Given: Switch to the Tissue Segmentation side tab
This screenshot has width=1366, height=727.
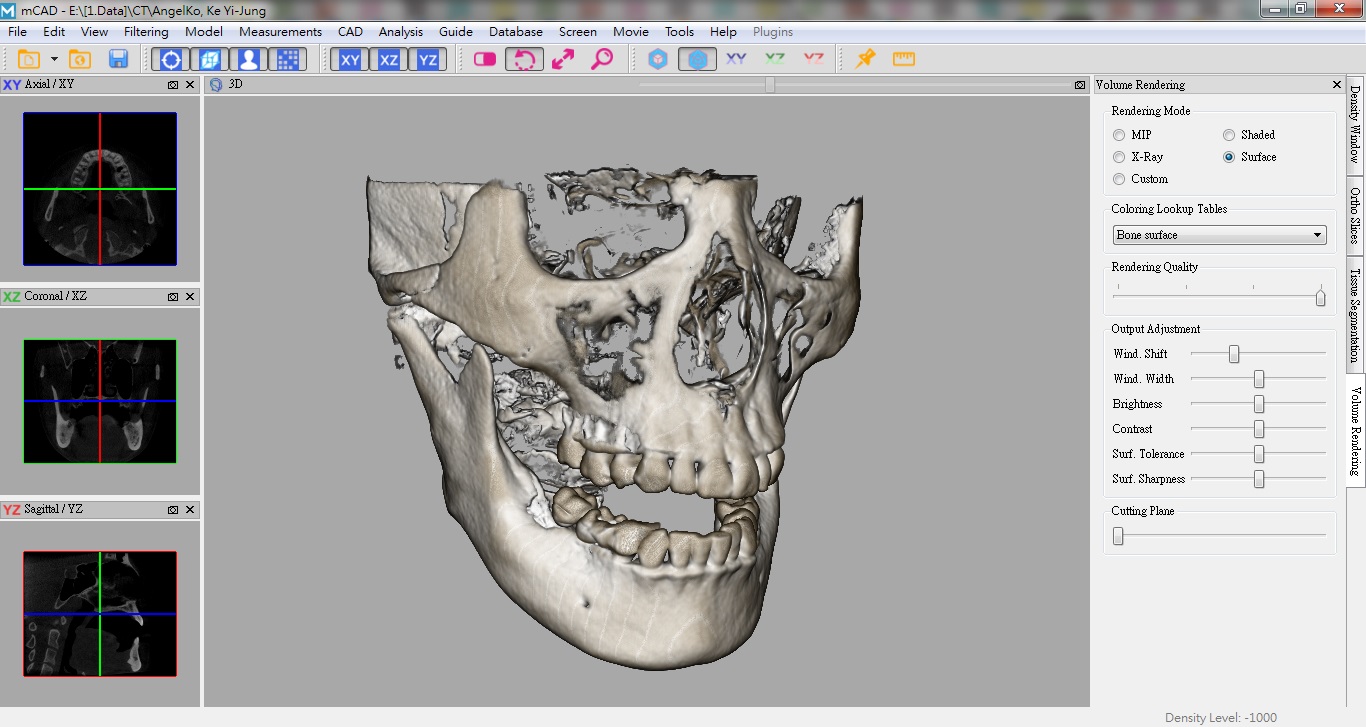Looking at the screenshot, I should (x=1355, y=315).
